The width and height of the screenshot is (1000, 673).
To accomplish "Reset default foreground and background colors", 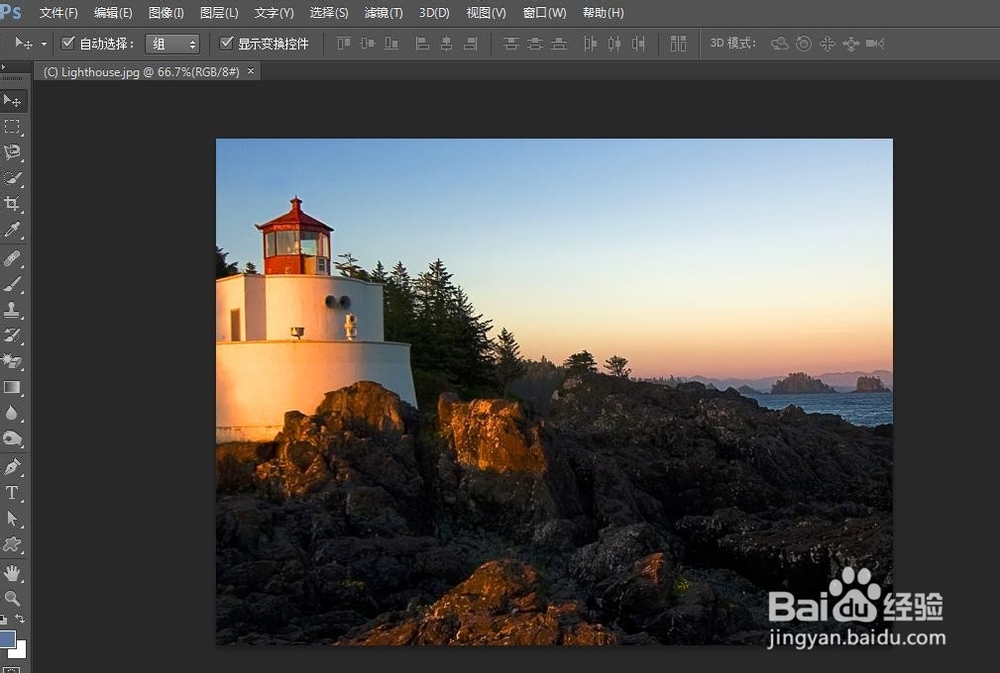I will pyautogui.click(x=4, y=619).
